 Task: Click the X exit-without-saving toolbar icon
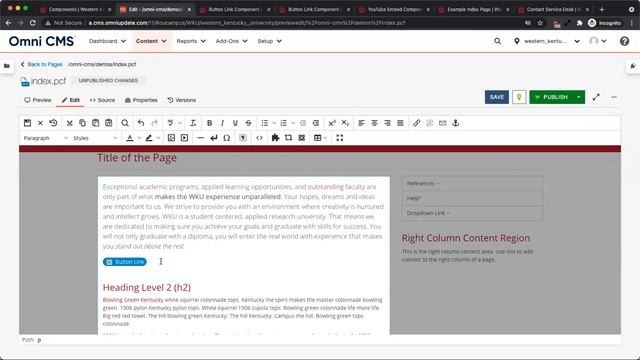pyautogui.click(x=40, y=123)
